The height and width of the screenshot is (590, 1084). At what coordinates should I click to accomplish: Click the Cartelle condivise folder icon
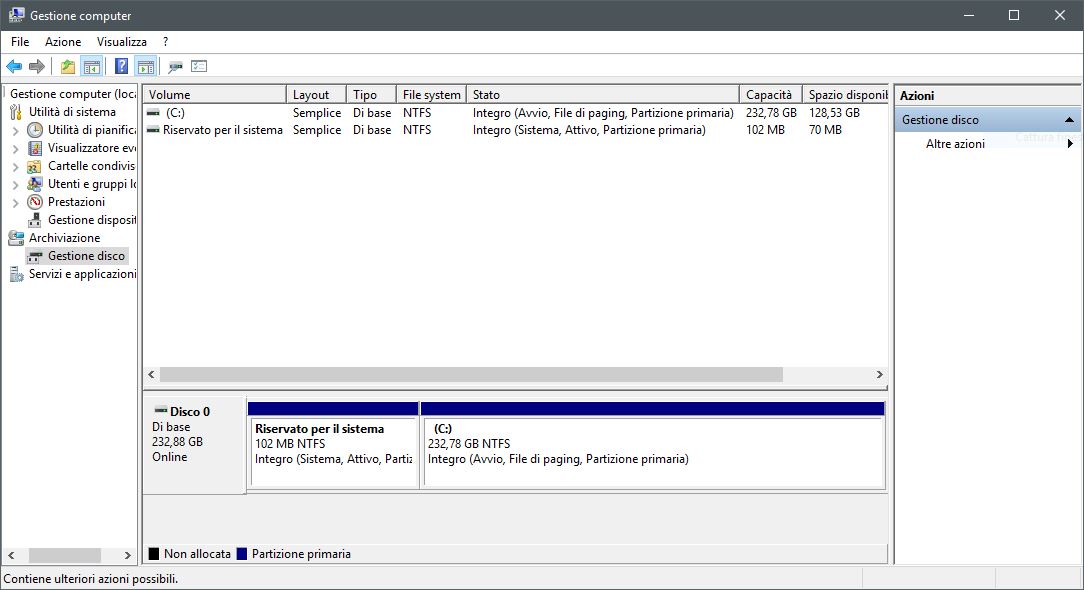(35, 166)
